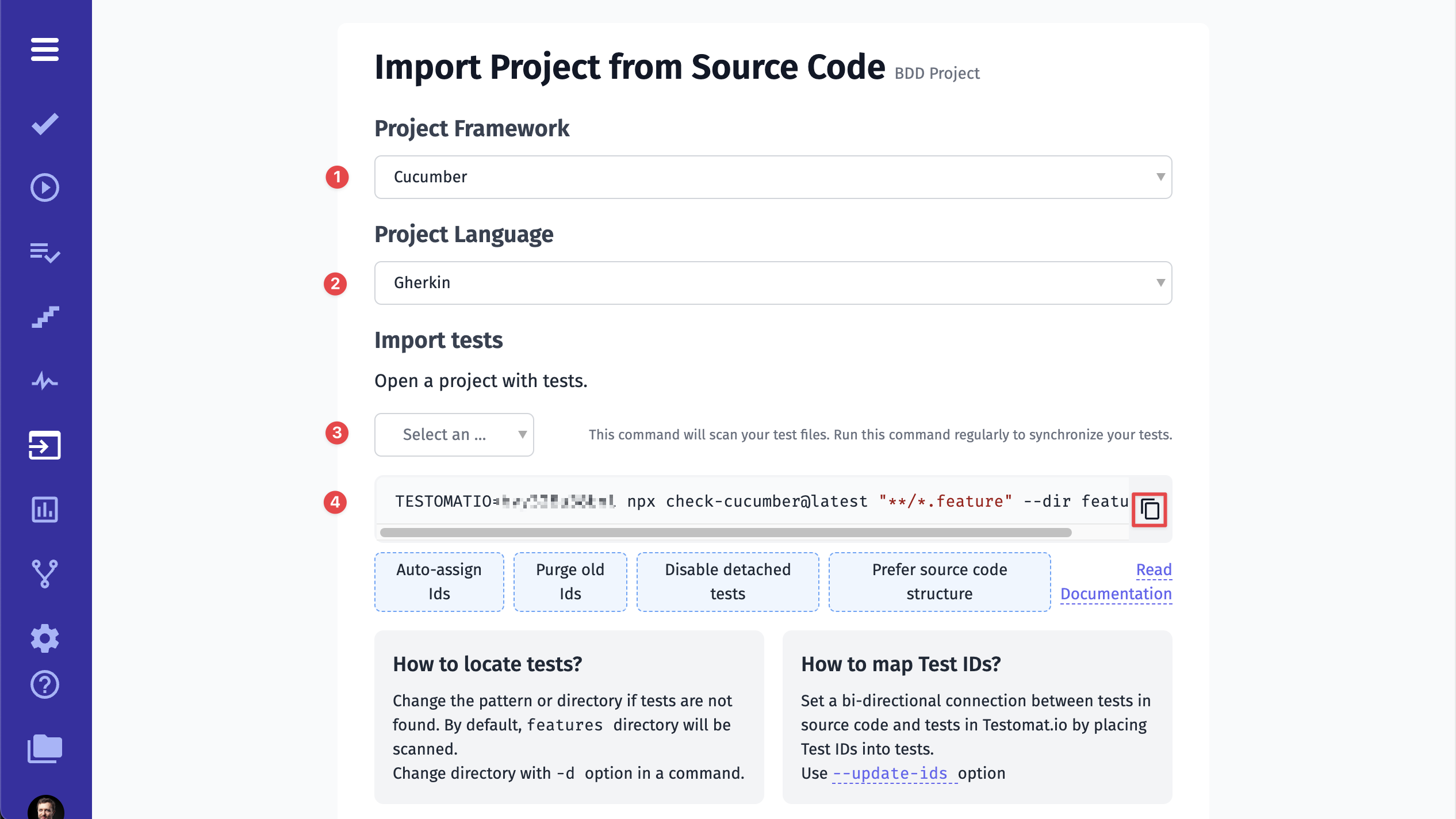This screenshot has height=819, width=1456.
Task: Open Branches via fork icon
Action: click(x=45, y=574)
